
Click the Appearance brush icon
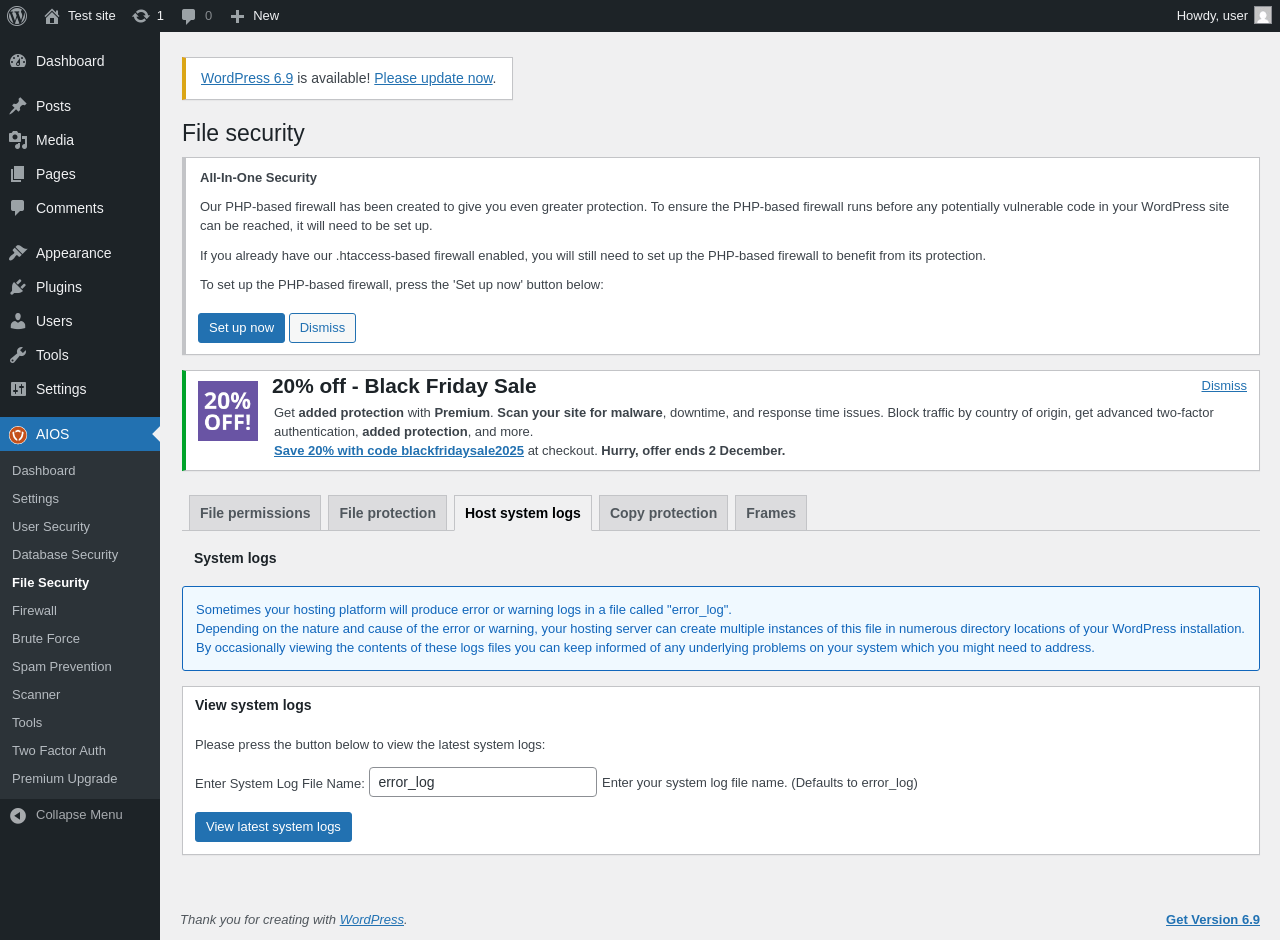pos(18,253)
